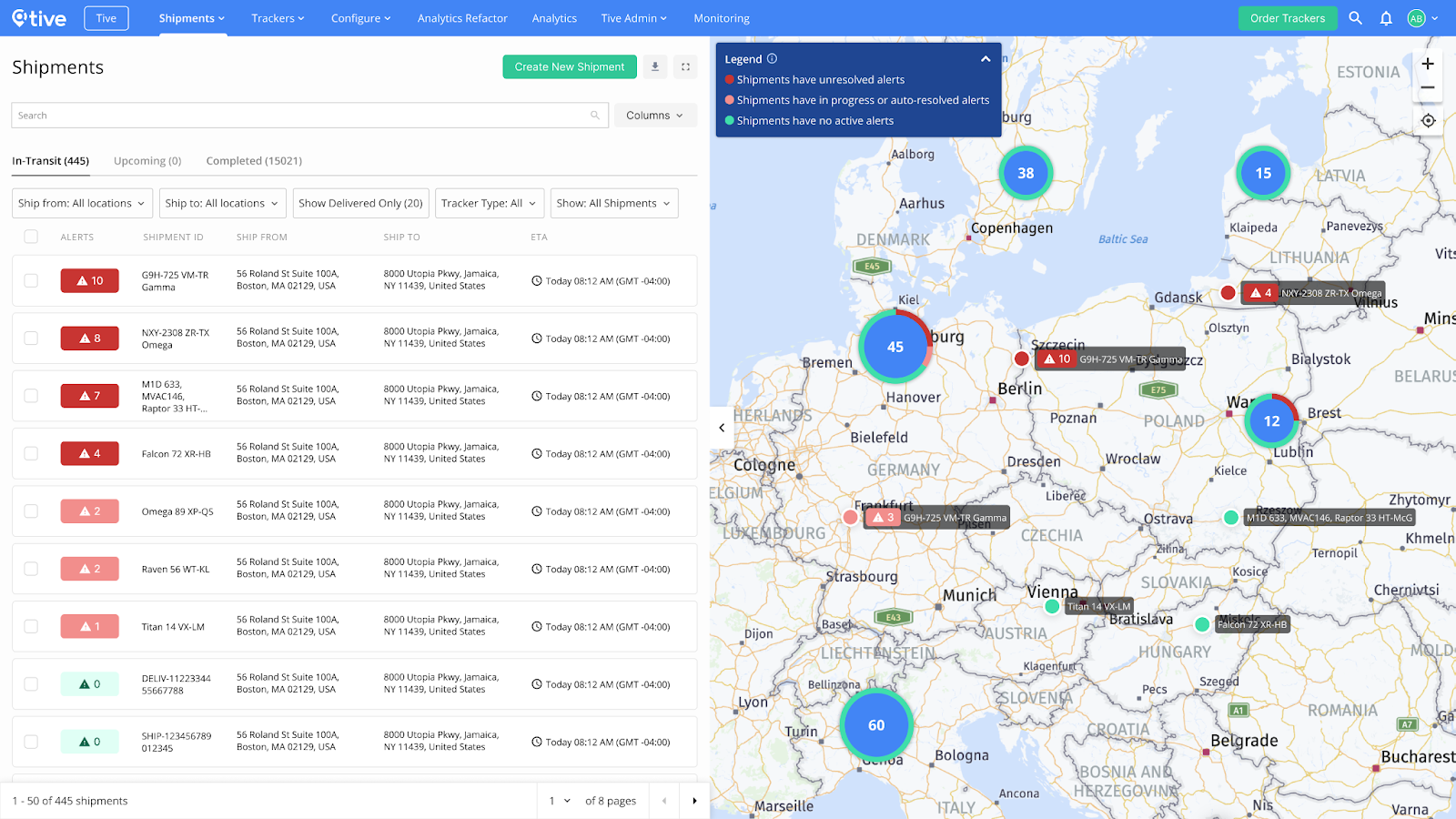Switch to the Completed shipments tab
The width and height of the screenshot is (1456, 819).
[x=253, y=160]
